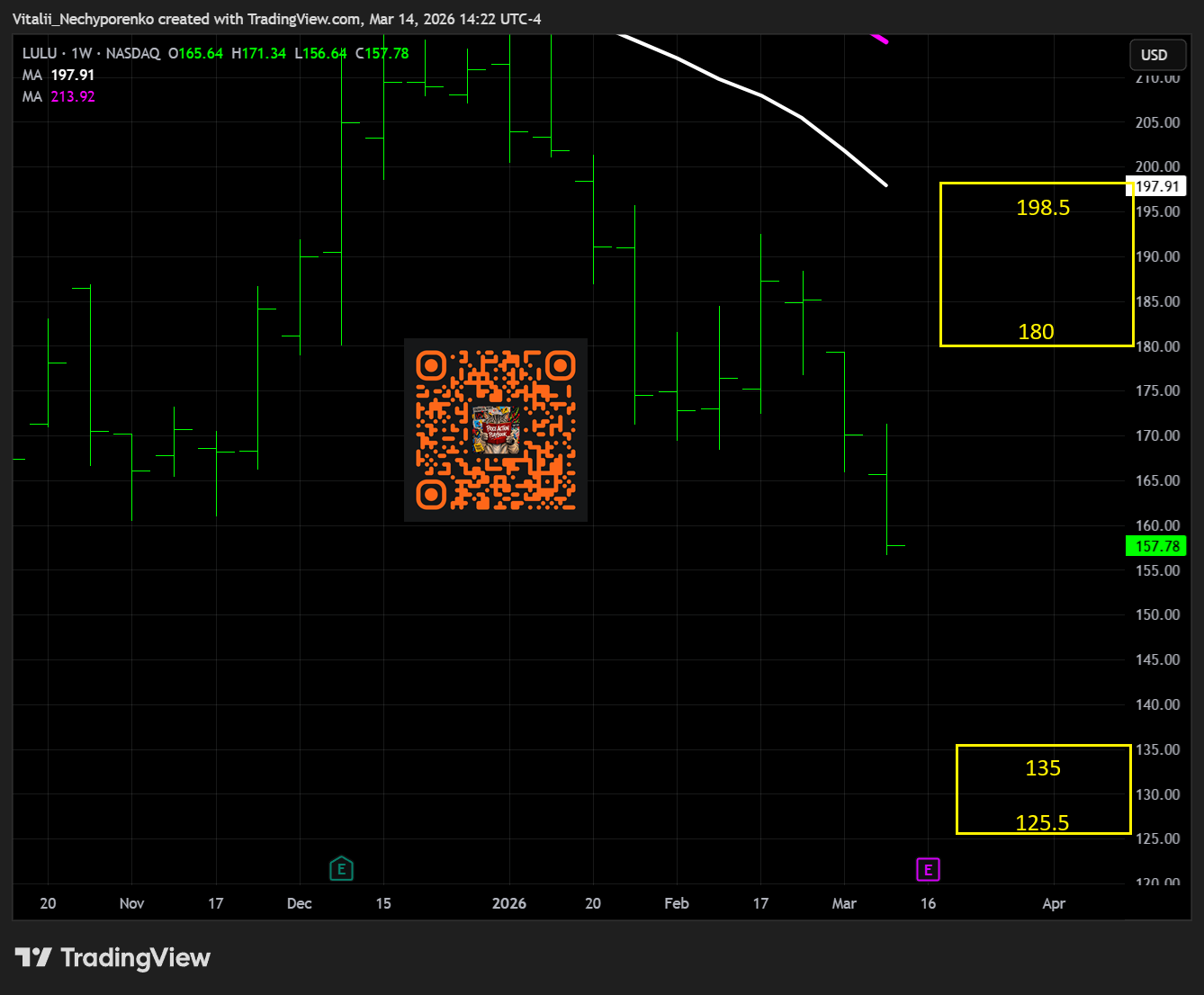The height and width of the screenshot is (995, 1204).
Task: Click the TradingView logo at the bottom
Action: pyautogui.click(x=112, y=957)
